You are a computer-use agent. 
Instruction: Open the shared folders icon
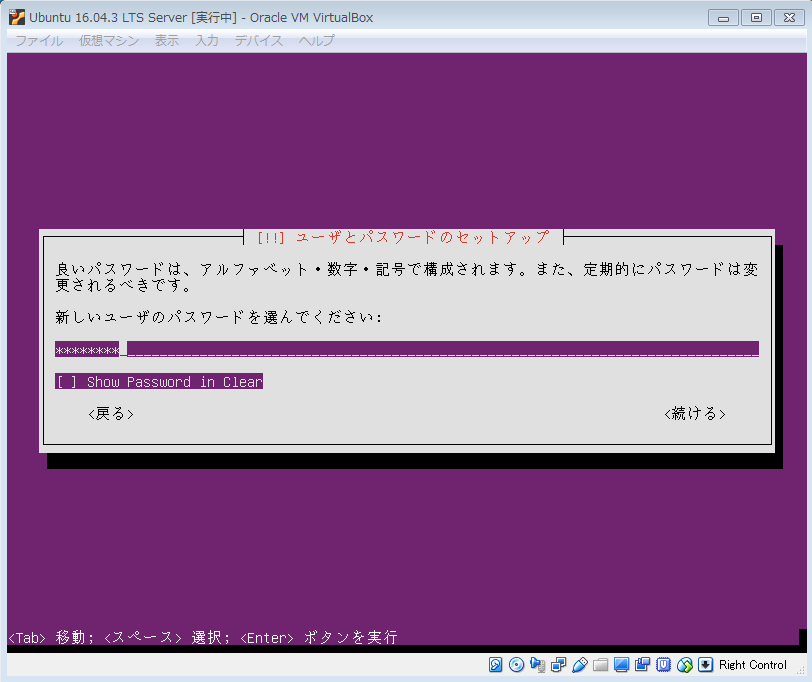[x=601, y=665]
